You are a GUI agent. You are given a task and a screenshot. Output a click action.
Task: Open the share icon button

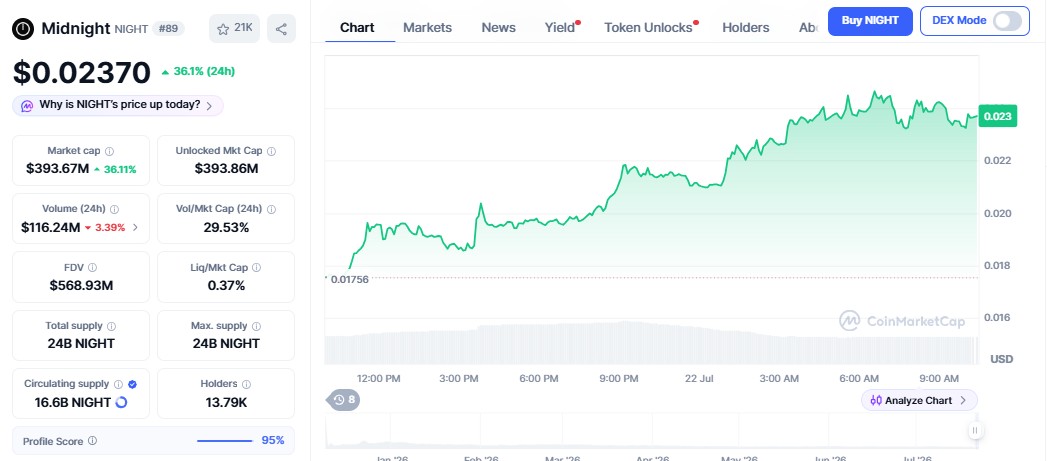click(x=281, y=28)
